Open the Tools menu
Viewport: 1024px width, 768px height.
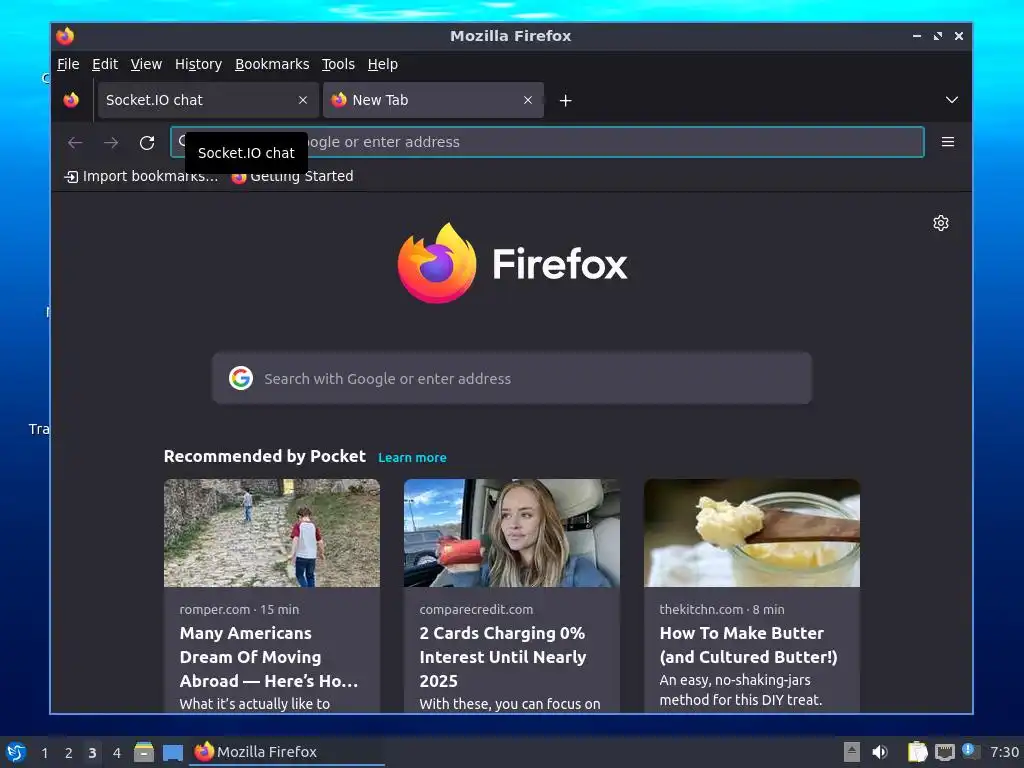pyautogui.click(x=338, y=64)
